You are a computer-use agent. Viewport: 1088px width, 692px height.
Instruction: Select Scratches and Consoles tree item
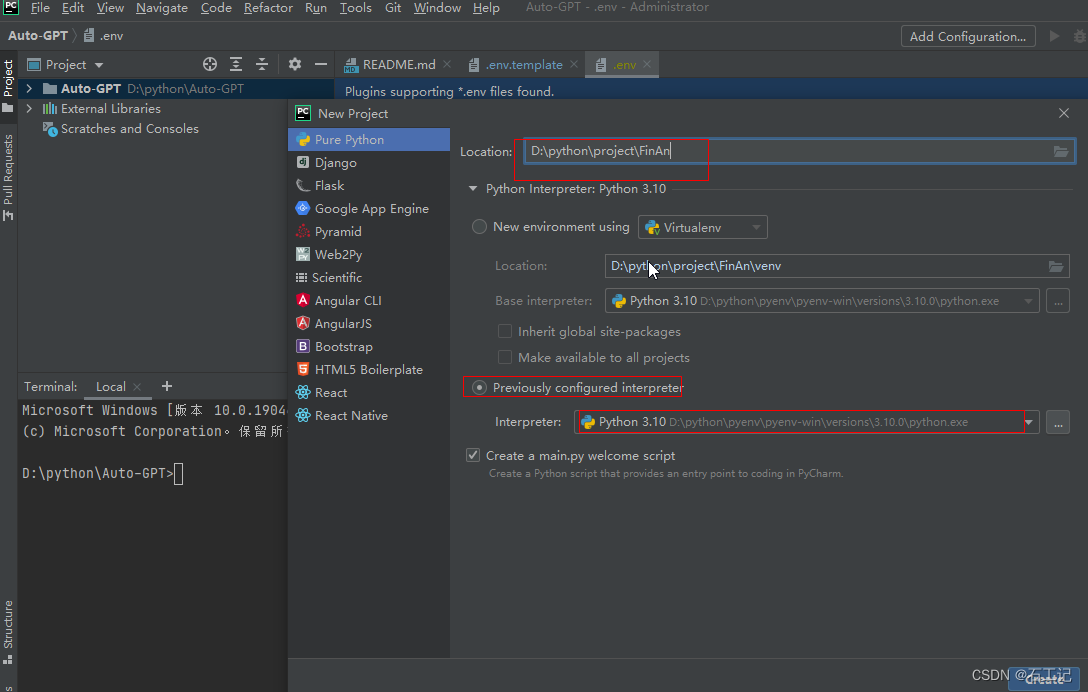(130, 128)
